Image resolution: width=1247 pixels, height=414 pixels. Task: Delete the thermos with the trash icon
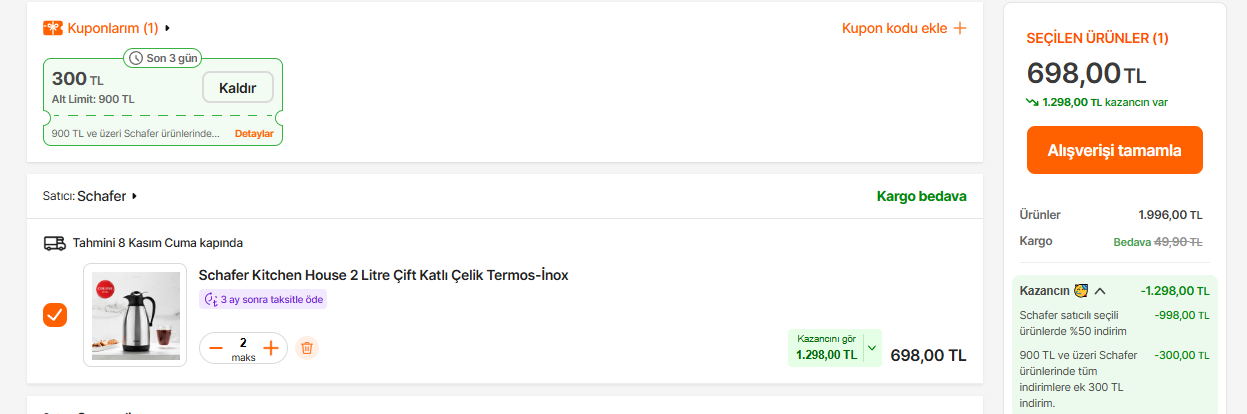pyautogui.click(x=307, y=348)
